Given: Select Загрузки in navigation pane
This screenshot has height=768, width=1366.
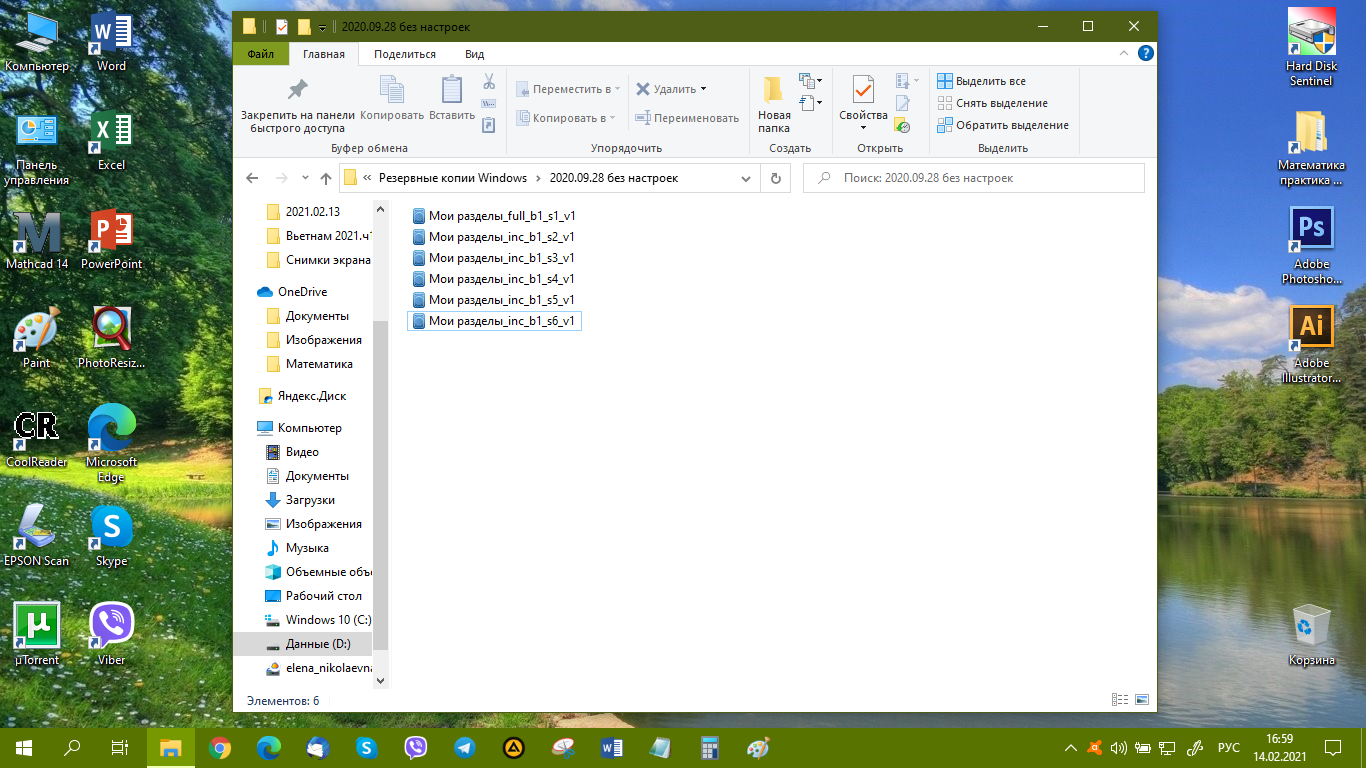Looking at the screenshot, I should coord(303,500).
